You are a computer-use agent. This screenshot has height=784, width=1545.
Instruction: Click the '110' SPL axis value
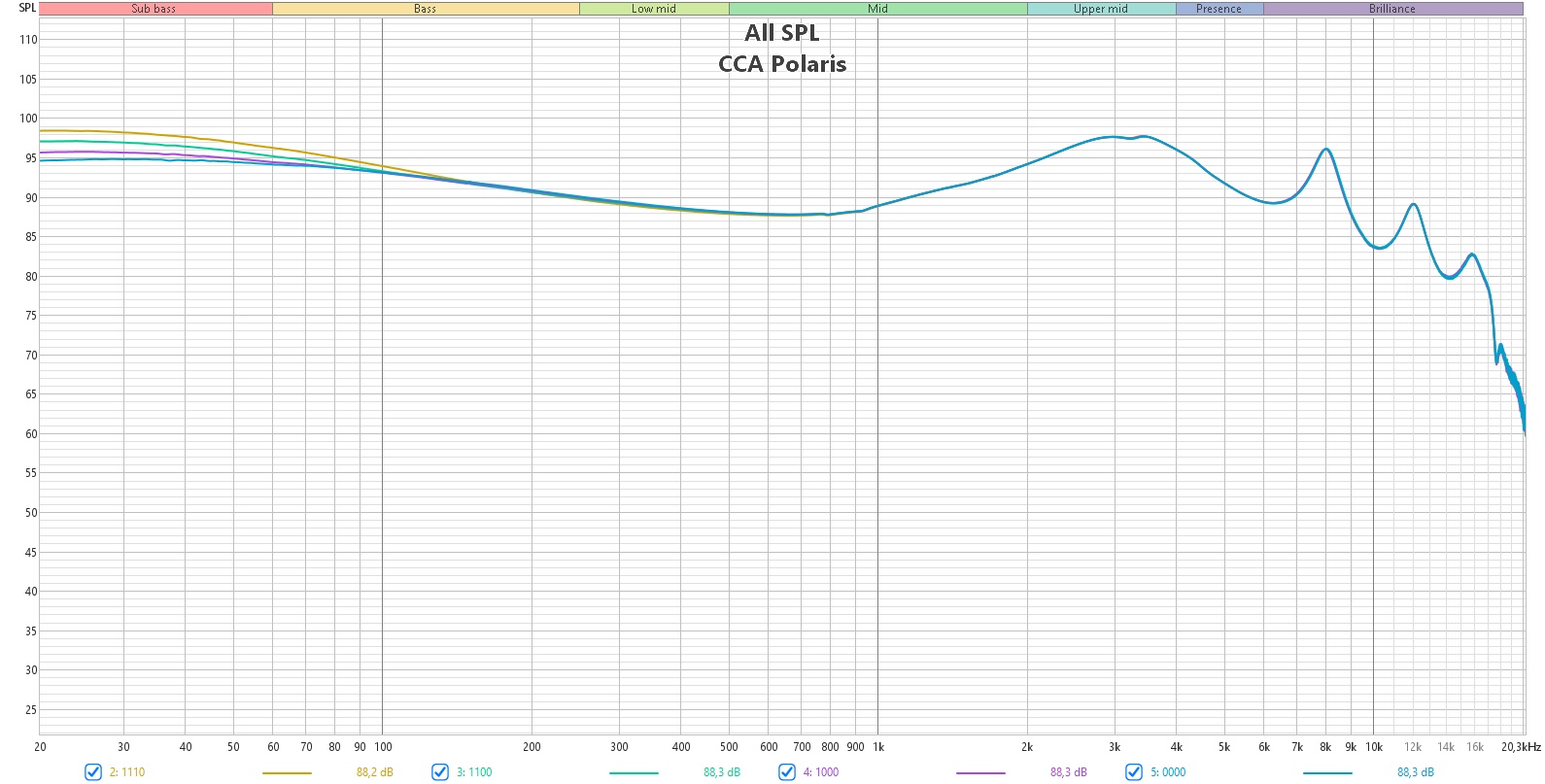tap(28, 40)
